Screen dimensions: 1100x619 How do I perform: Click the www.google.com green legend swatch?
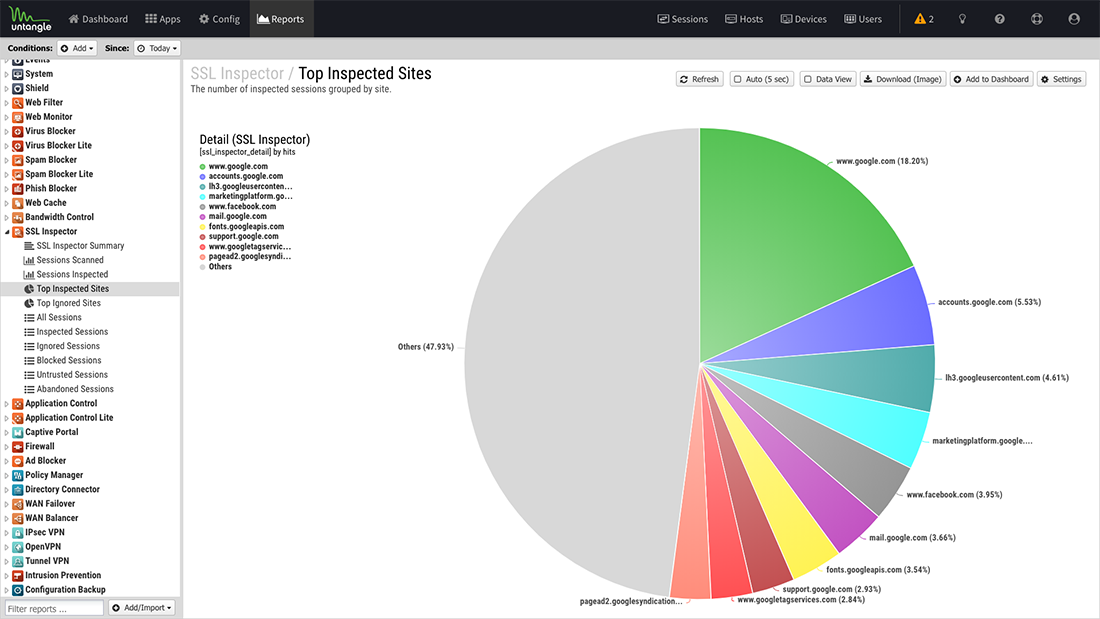pos(203,167)
